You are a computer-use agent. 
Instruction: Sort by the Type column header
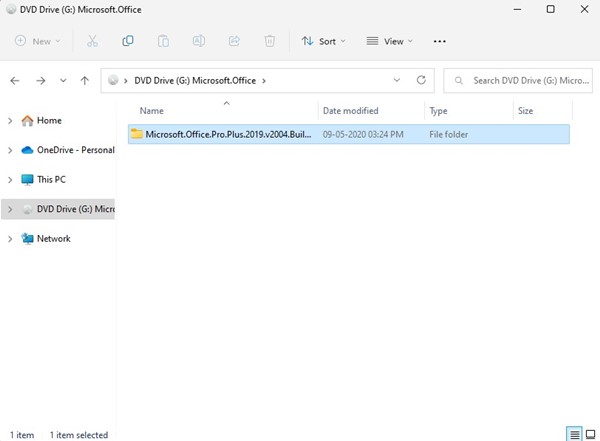(438, 111)
